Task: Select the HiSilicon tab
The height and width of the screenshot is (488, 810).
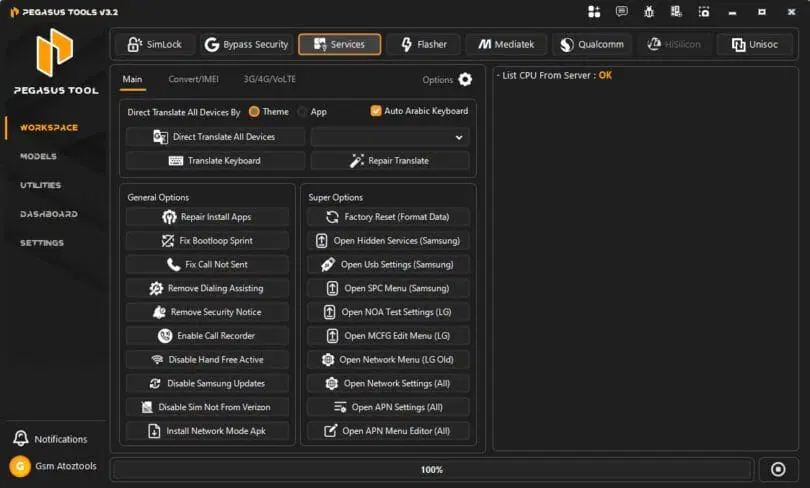Action: tap(674, 44)
